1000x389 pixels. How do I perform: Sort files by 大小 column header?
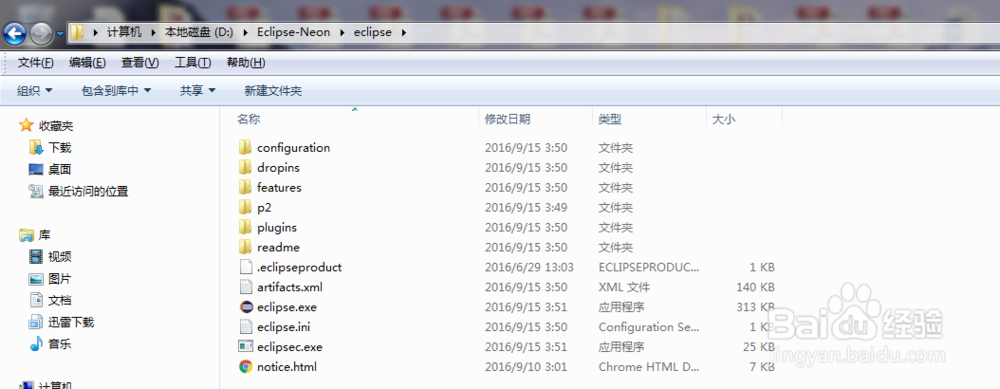click(723, 119)
